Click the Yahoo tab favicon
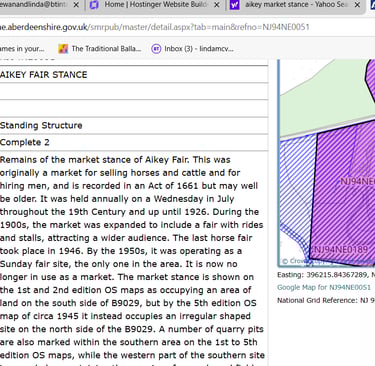This screenshot has height=366, width=375. pyautogui.click(x=235, y=5)
